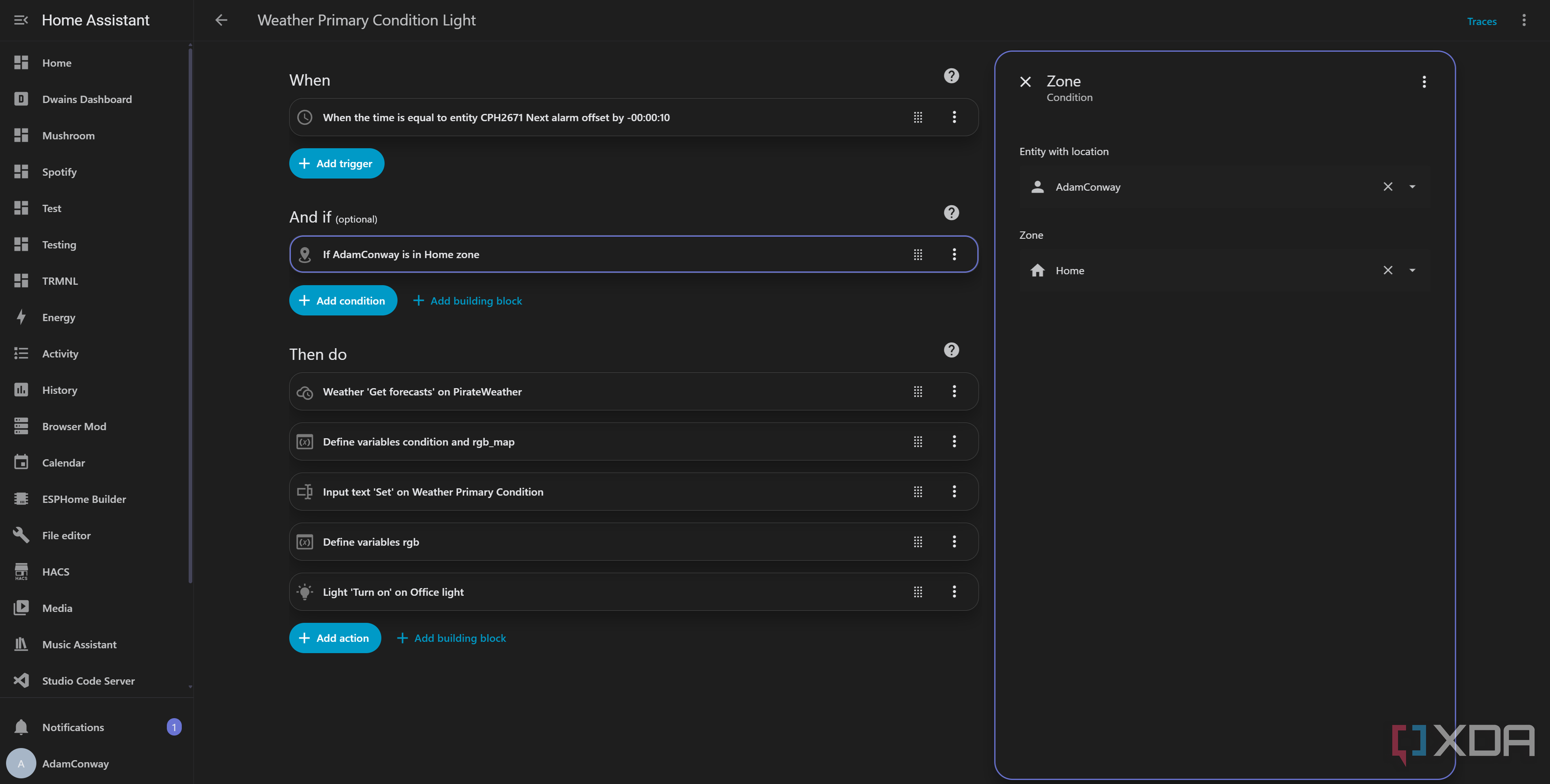This screenshot has height=784, width=1550.
Task: Close the Zone condition panel
Action: click(1025, 81)
